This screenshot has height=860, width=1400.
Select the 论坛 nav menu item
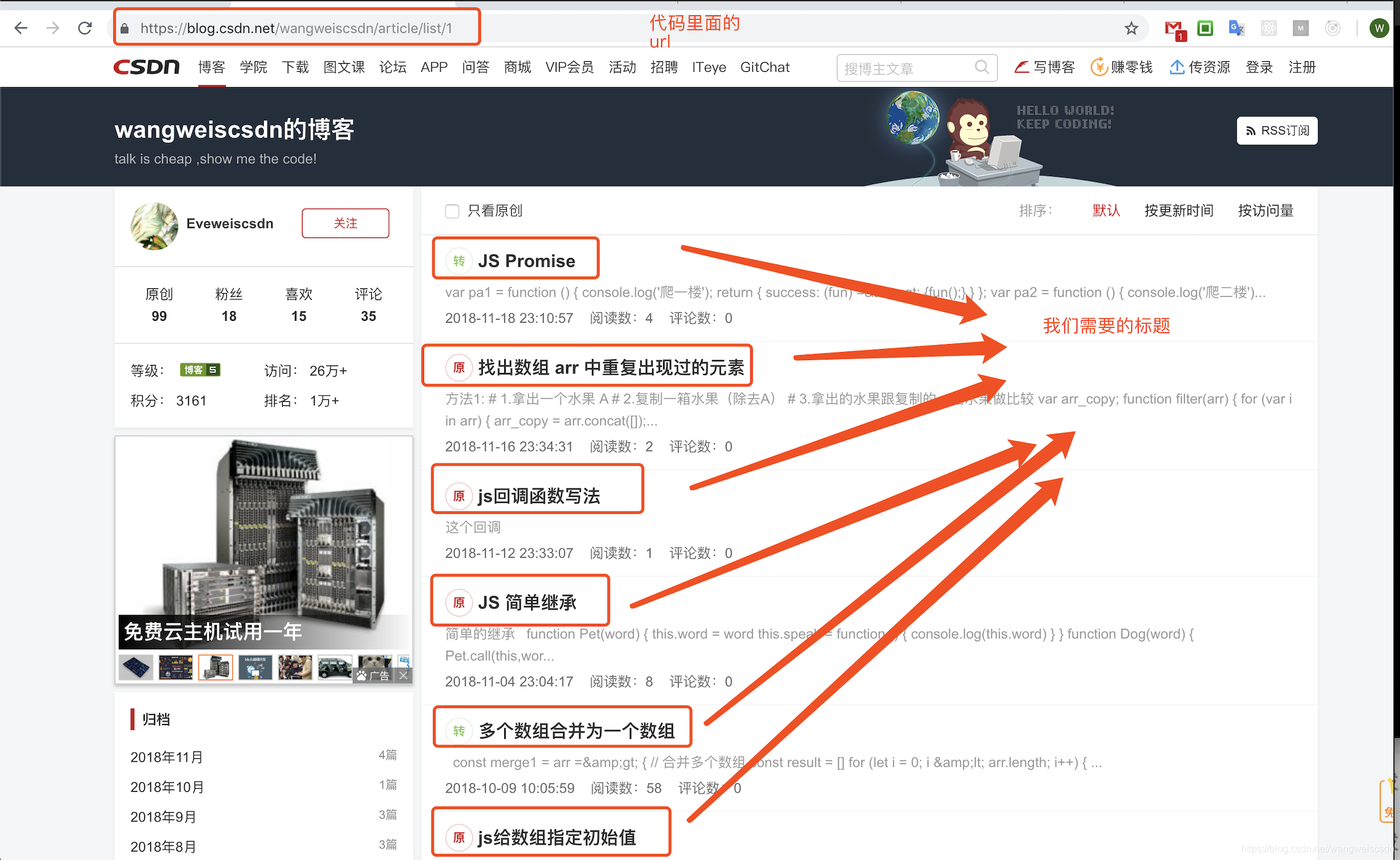pyautogui.click(x=393, y=67)
